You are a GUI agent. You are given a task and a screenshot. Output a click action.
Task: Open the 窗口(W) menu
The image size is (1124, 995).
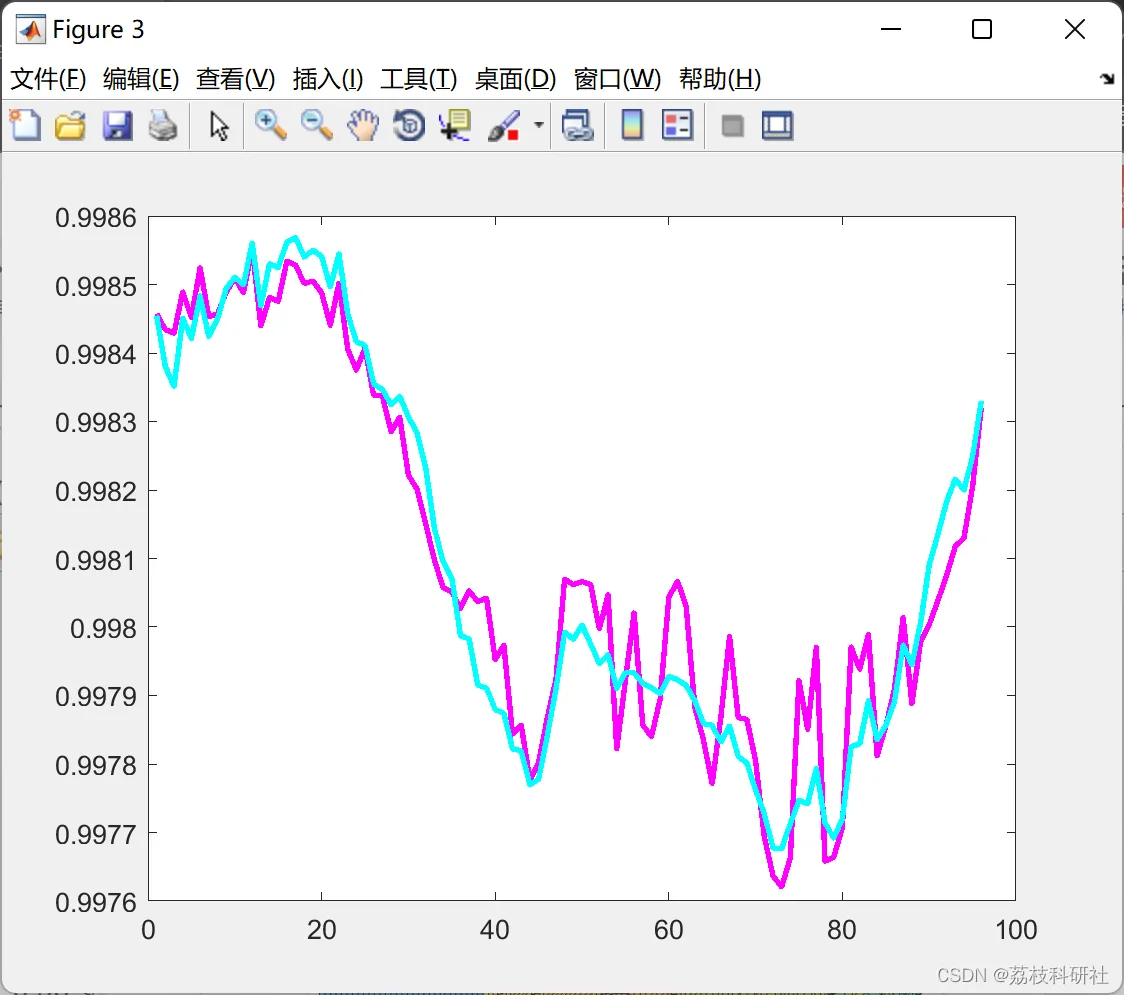click(x=617, y=79)
